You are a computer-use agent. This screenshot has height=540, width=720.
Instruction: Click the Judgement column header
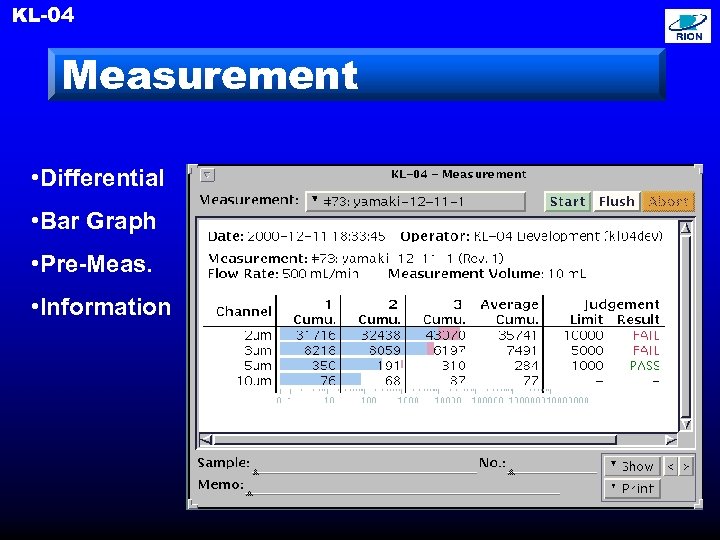621,304
